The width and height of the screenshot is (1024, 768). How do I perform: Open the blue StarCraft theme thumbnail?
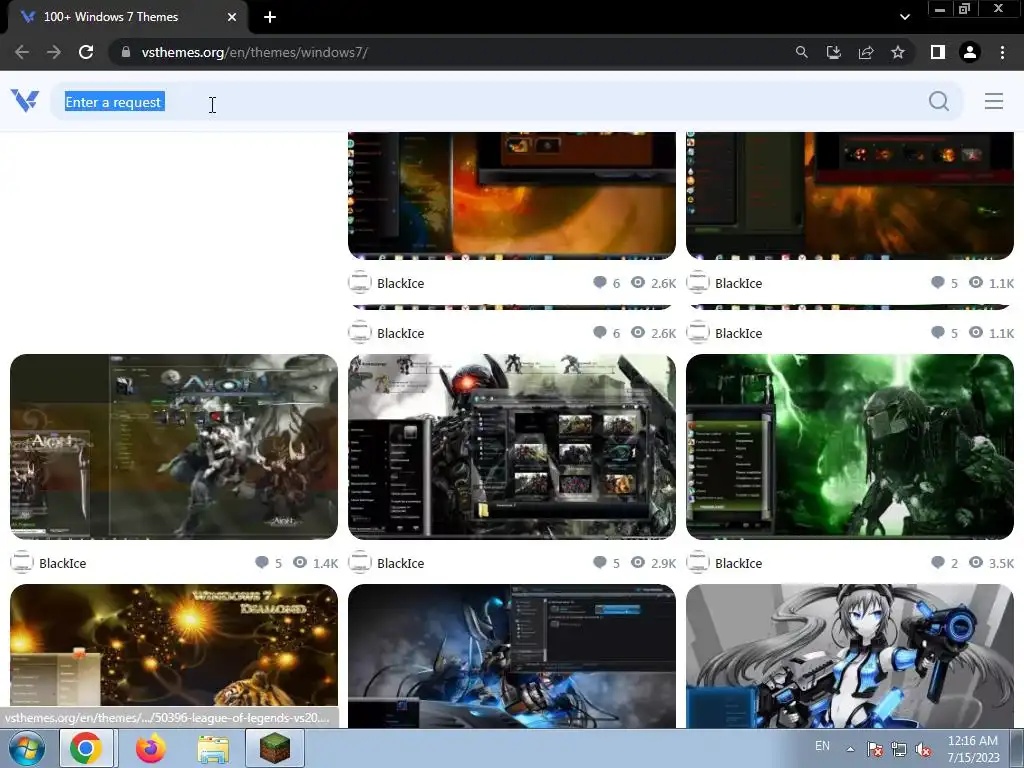512,656
